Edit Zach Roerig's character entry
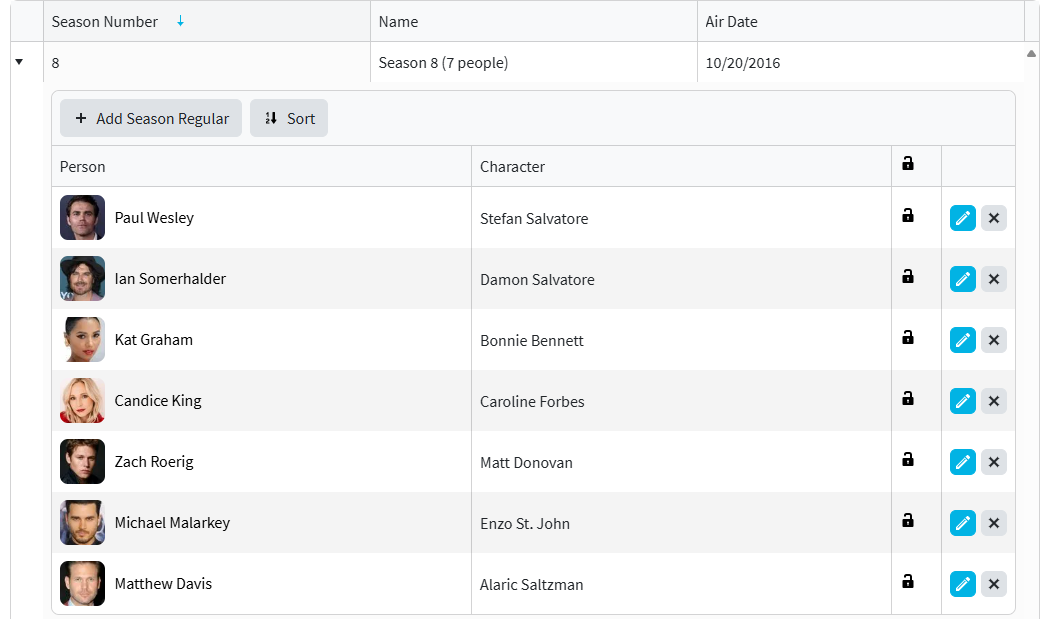Viewport: 1055px width, 619px height. [x=962, y=462]
